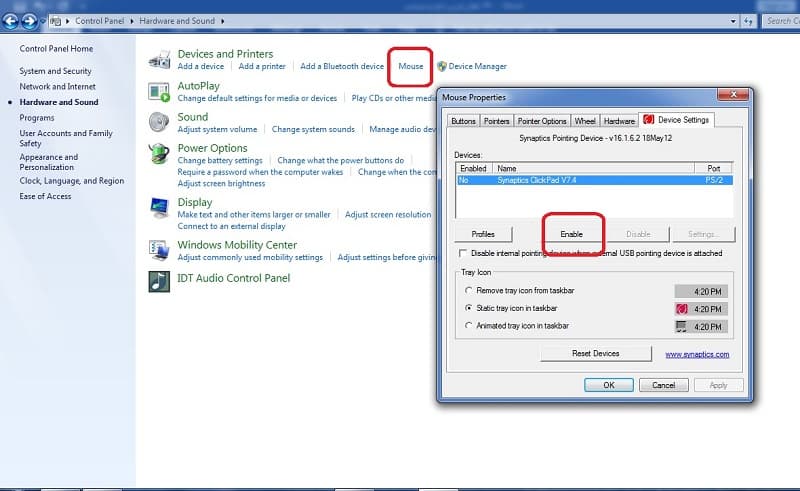The width and height of the screenshot is (800, 491).
Task: Open System and Security category
Action: click(x=55, y=71)
